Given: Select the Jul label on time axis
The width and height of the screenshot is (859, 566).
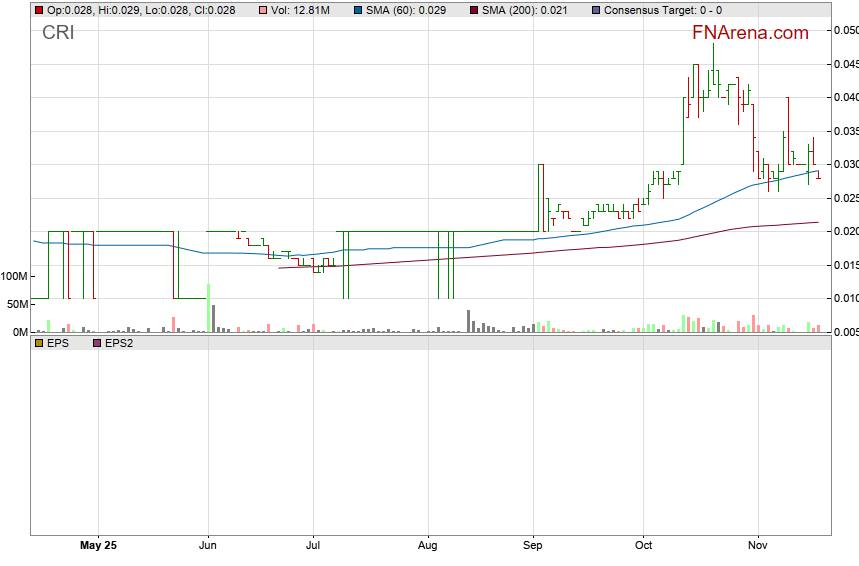Looking at the screenshot, I should [313, 546].
